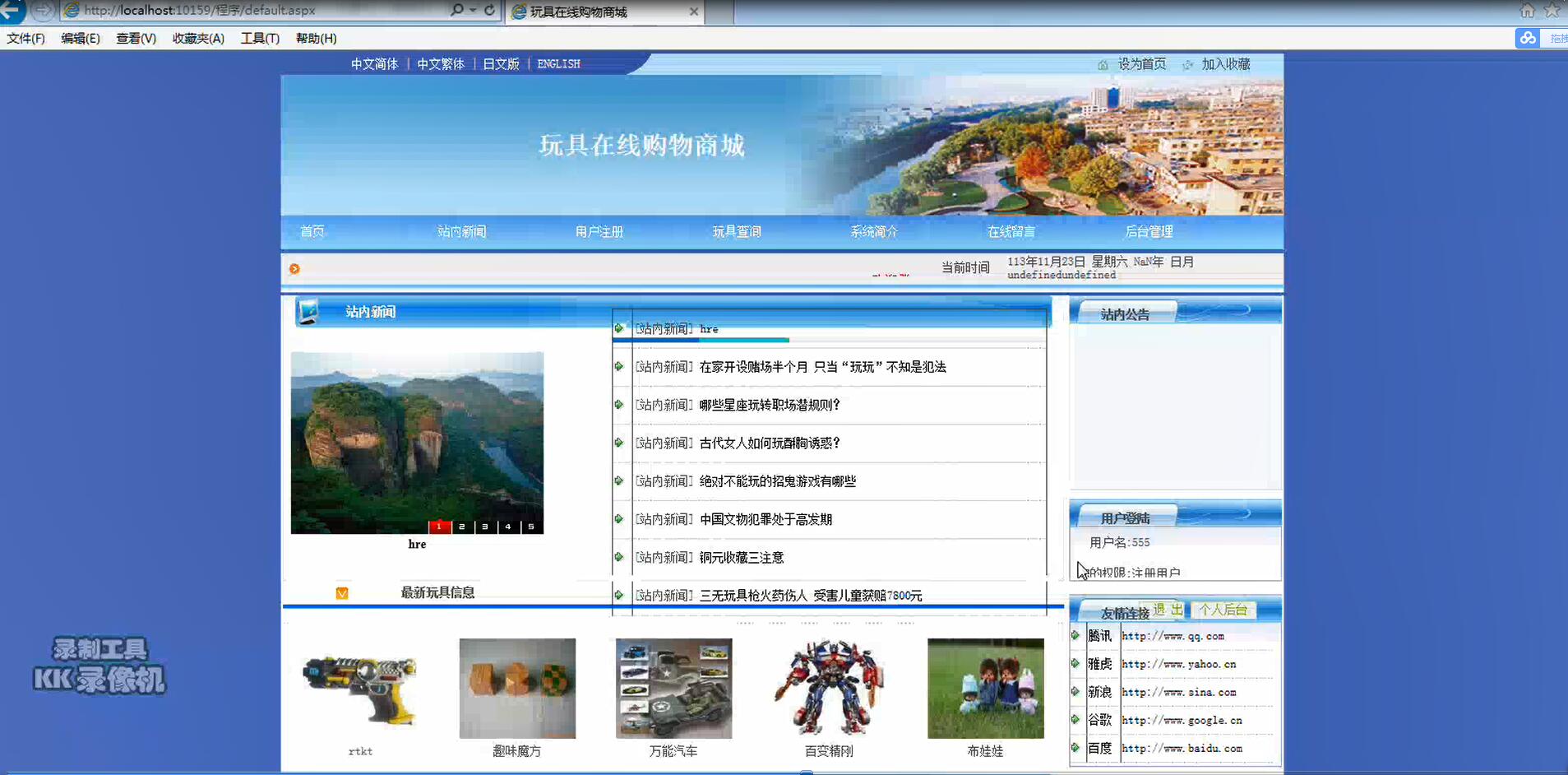Open 后台管理 navigation item
The height and width of the screenshot is (775, 1568).
1149,231
